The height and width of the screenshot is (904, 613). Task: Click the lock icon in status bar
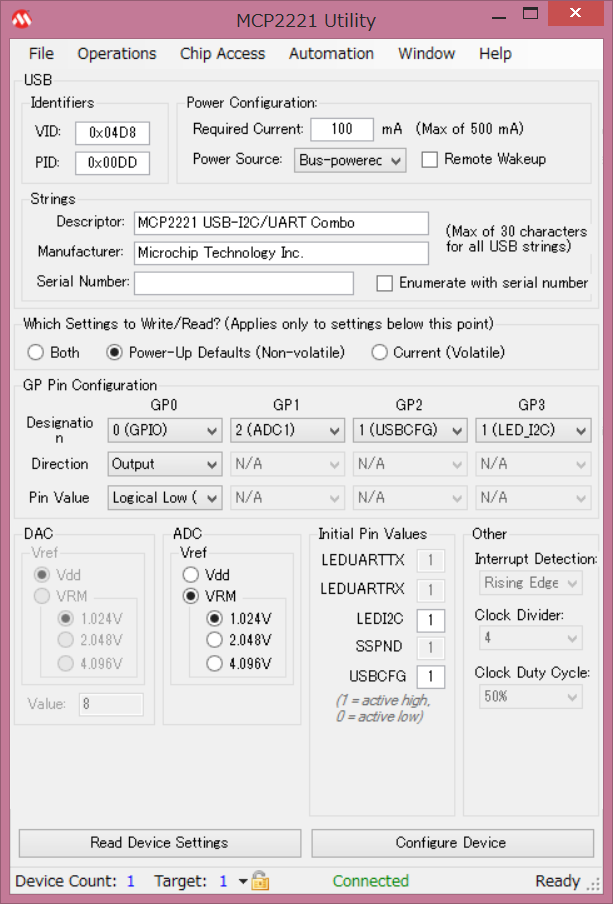260,880
